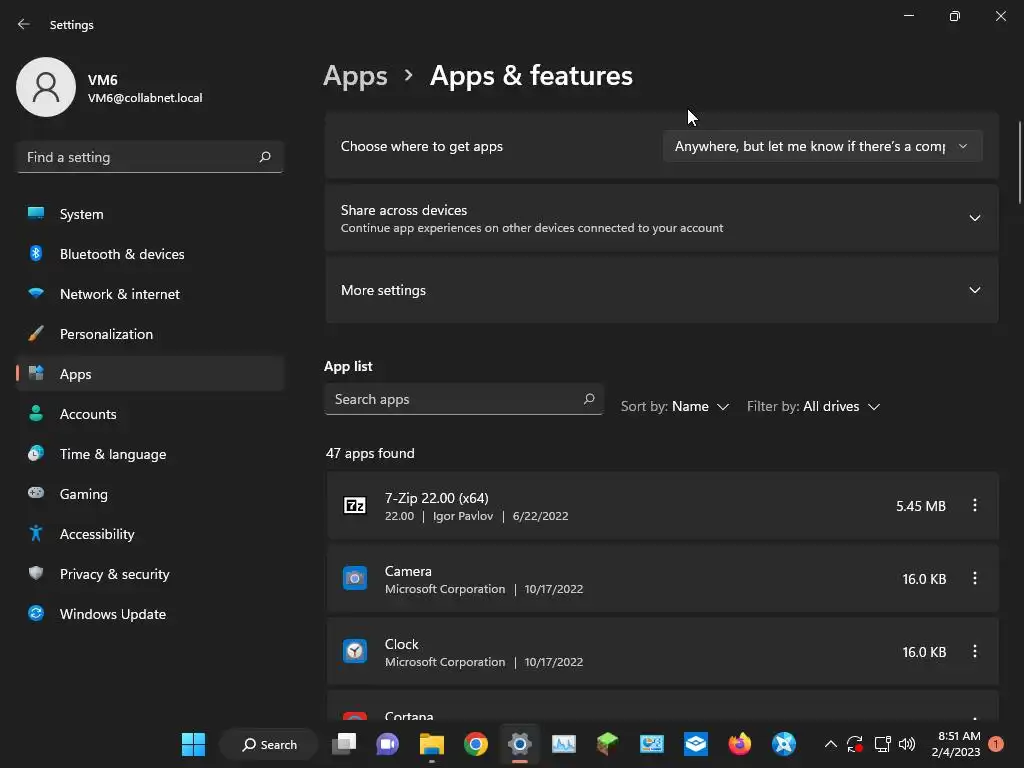Open the performance graph taskbar app
1024x768 pixels.
pyautogui.click(x=564, y=744)
